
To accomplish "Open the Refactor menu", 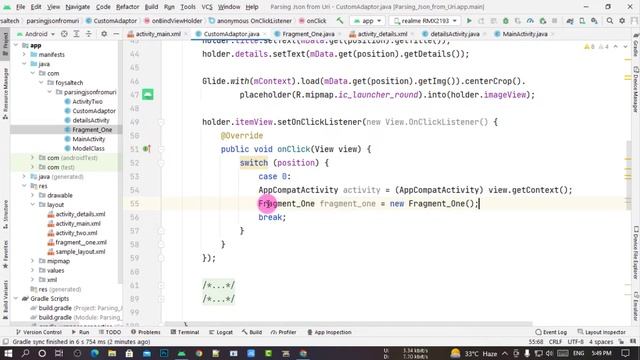I will pos(127,7).
